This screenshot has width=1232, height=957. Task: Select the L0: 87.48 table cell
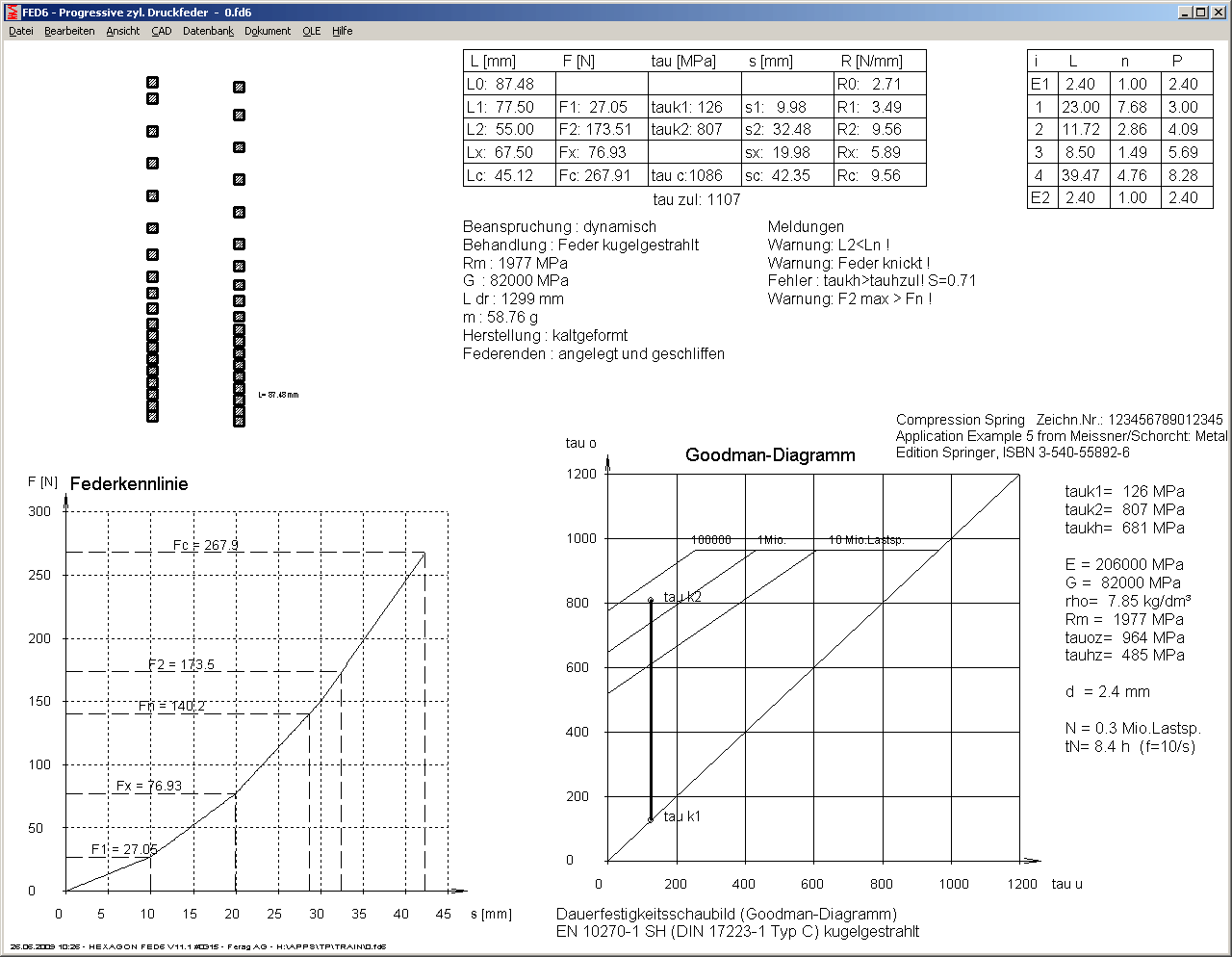(x=508, y=84)
